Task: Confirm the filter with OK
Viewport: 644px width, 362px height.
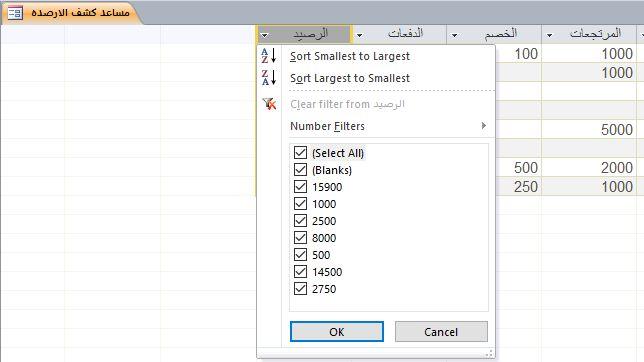Action: [x=337, y=332]
